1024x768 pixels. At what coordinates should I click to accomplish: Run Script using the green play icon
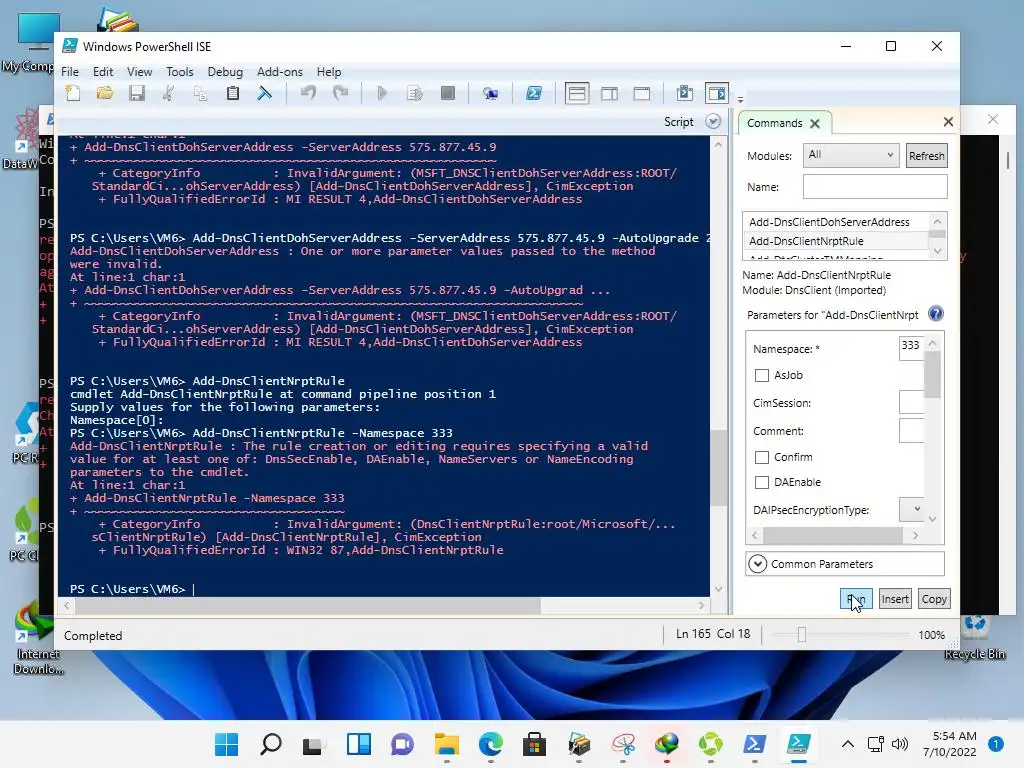(x=383, y=93)
